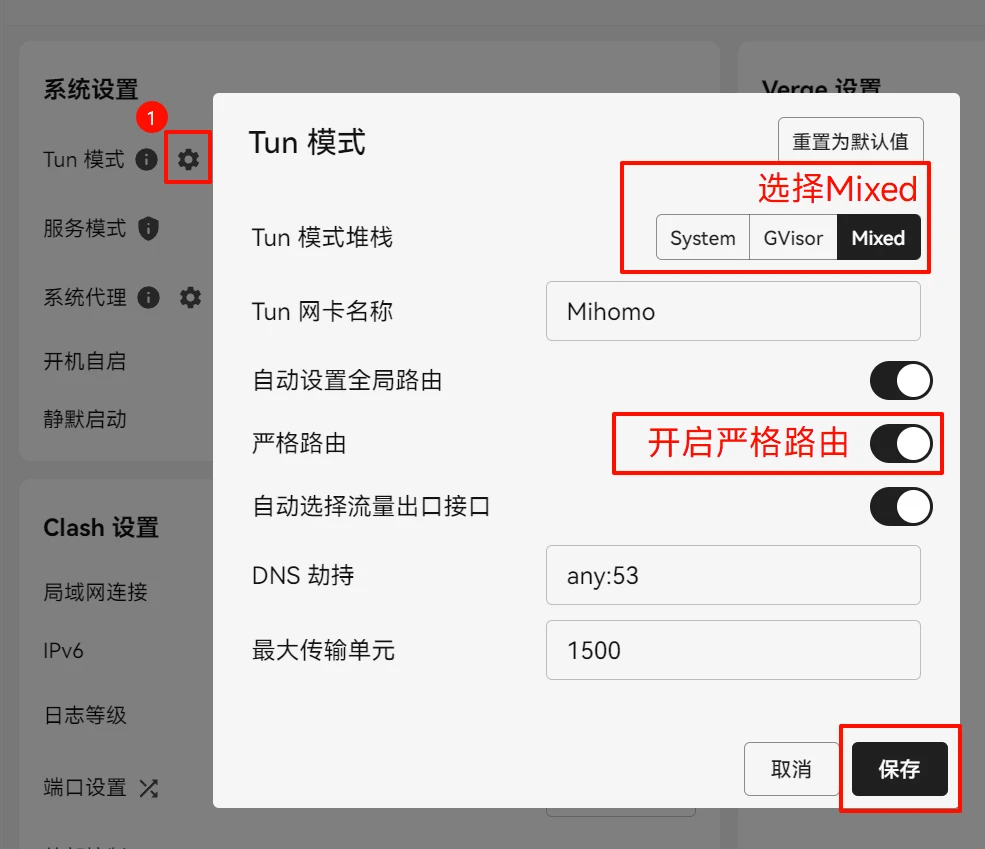This screenshot has height=849, width=985.
Task: Click shuffle icon next to 端口设置
Action: click(149, 787)
